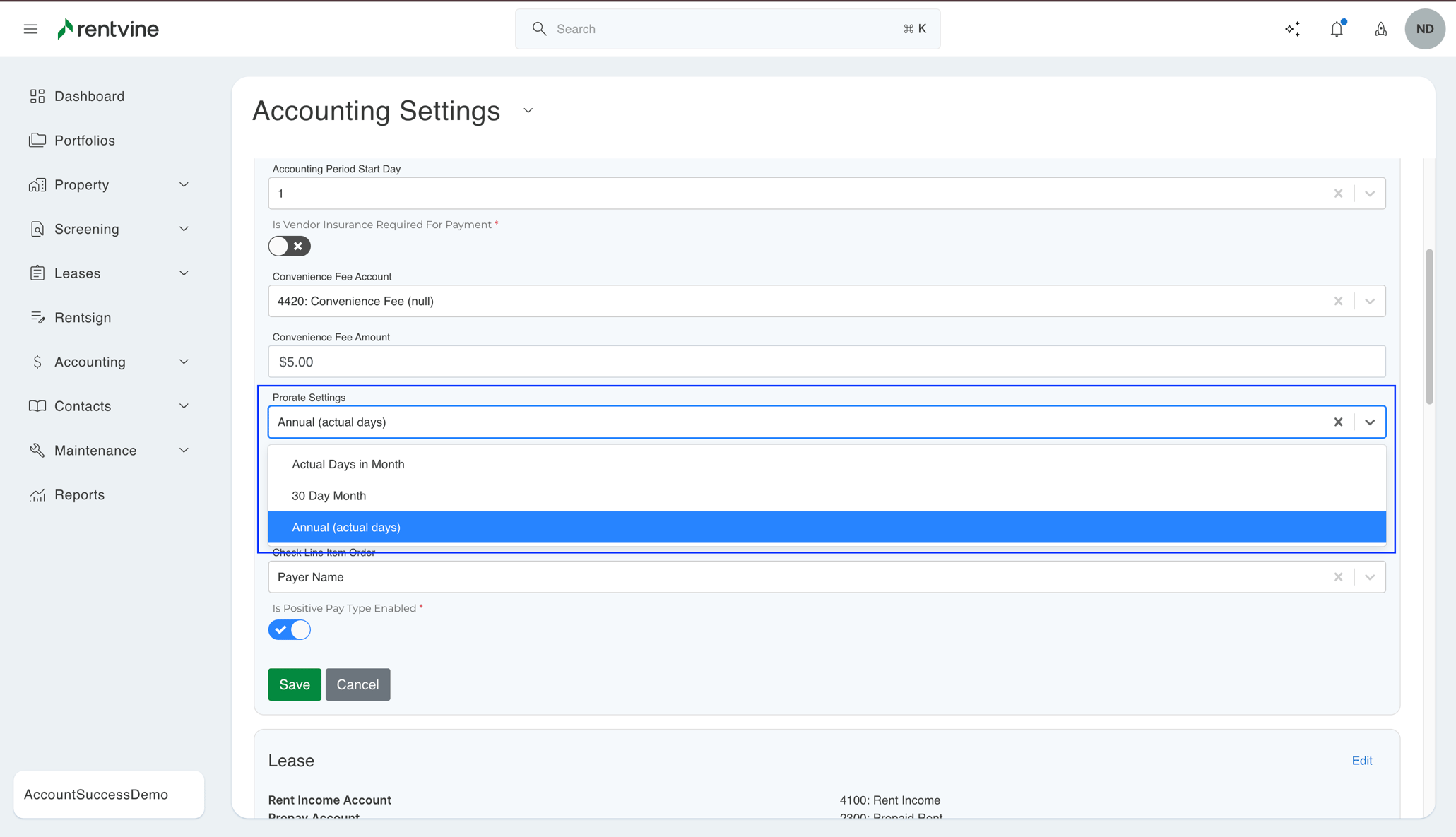Click the rocket icon in header
The image size is (1456, 837).
(x=1380, y=29)
